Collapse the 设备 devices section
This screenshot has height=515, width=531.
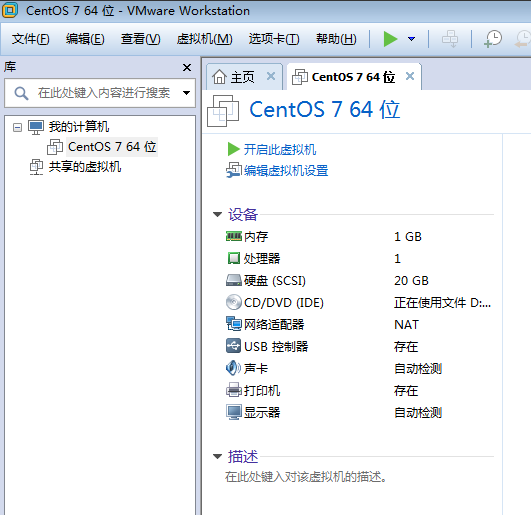[217, 214]
